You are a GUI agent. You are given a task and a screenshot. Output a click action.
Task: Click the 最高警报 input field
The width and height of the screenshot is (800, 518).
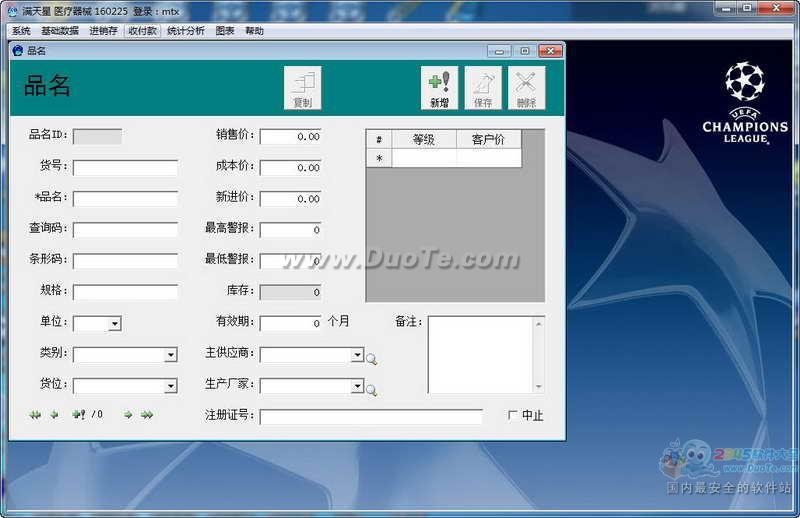(x=291, y=230)
